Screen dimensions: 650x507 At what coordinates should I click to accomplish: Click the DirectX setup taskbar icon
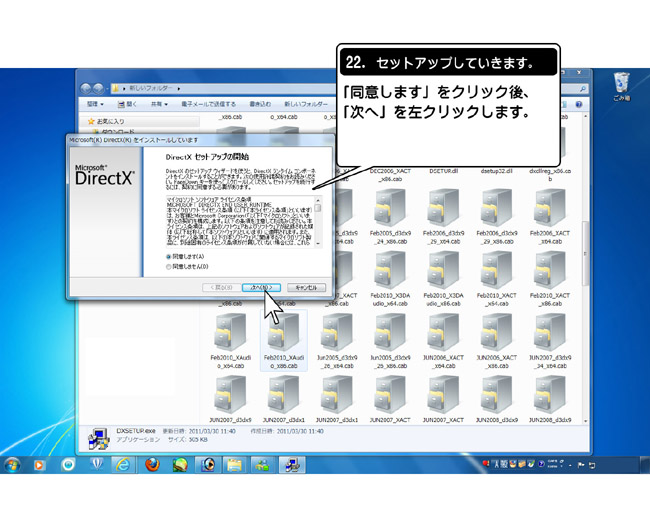pos(292,465)
